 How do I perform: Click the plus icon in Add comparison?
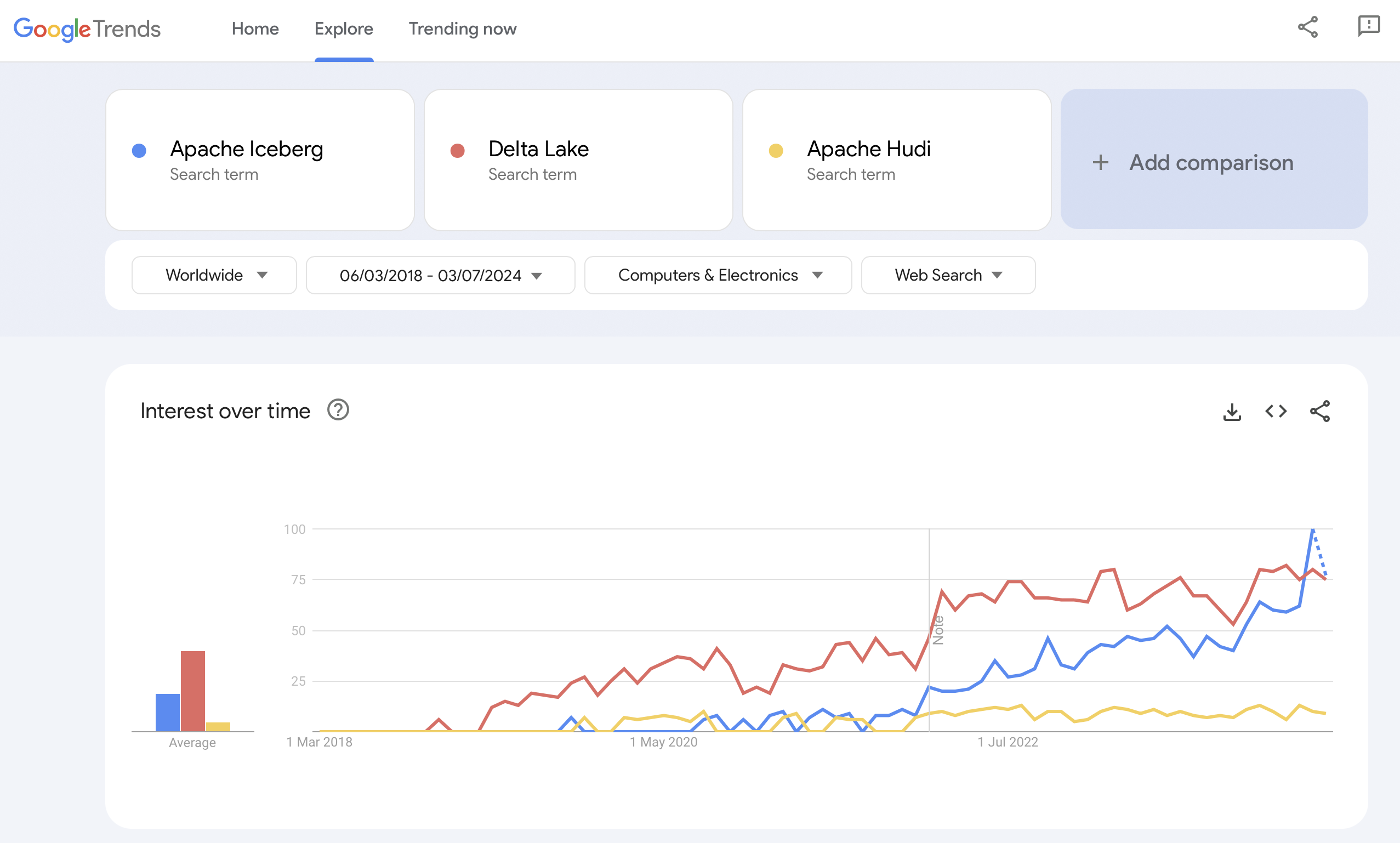[1101, 162]
